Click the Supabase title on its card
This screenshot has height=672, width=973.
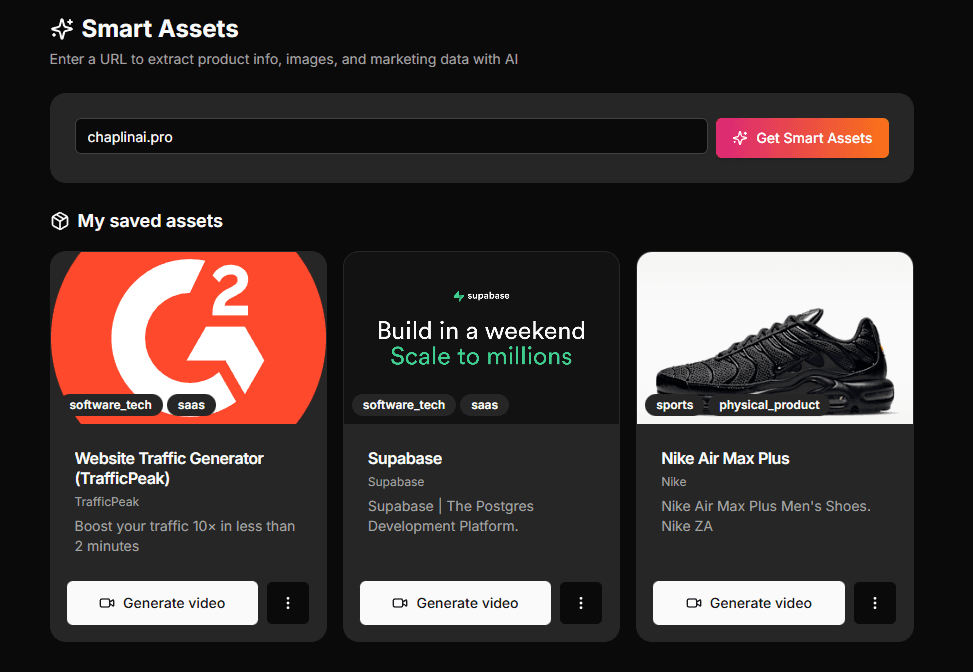pos(405,458)
